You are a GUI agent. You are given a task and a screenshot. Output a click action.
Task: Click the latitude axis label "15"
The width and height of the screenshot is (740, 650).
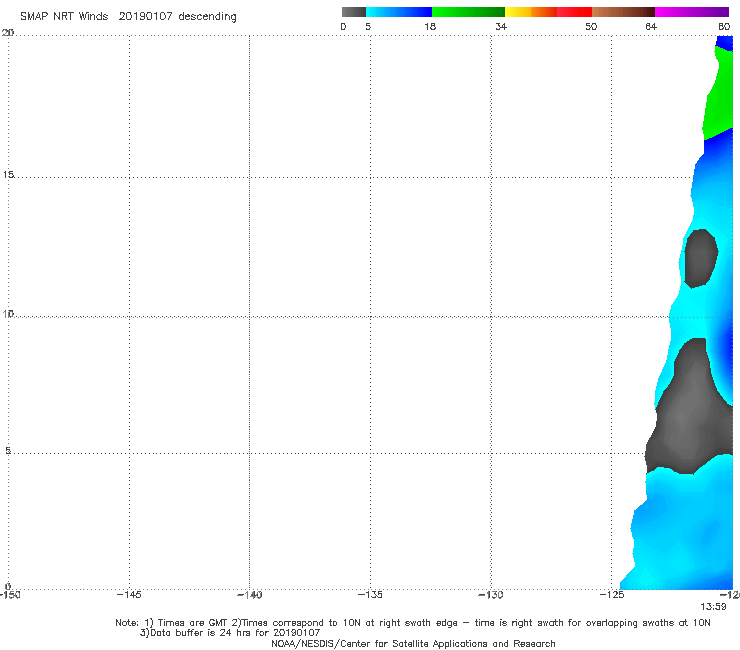tap(8, 175)
